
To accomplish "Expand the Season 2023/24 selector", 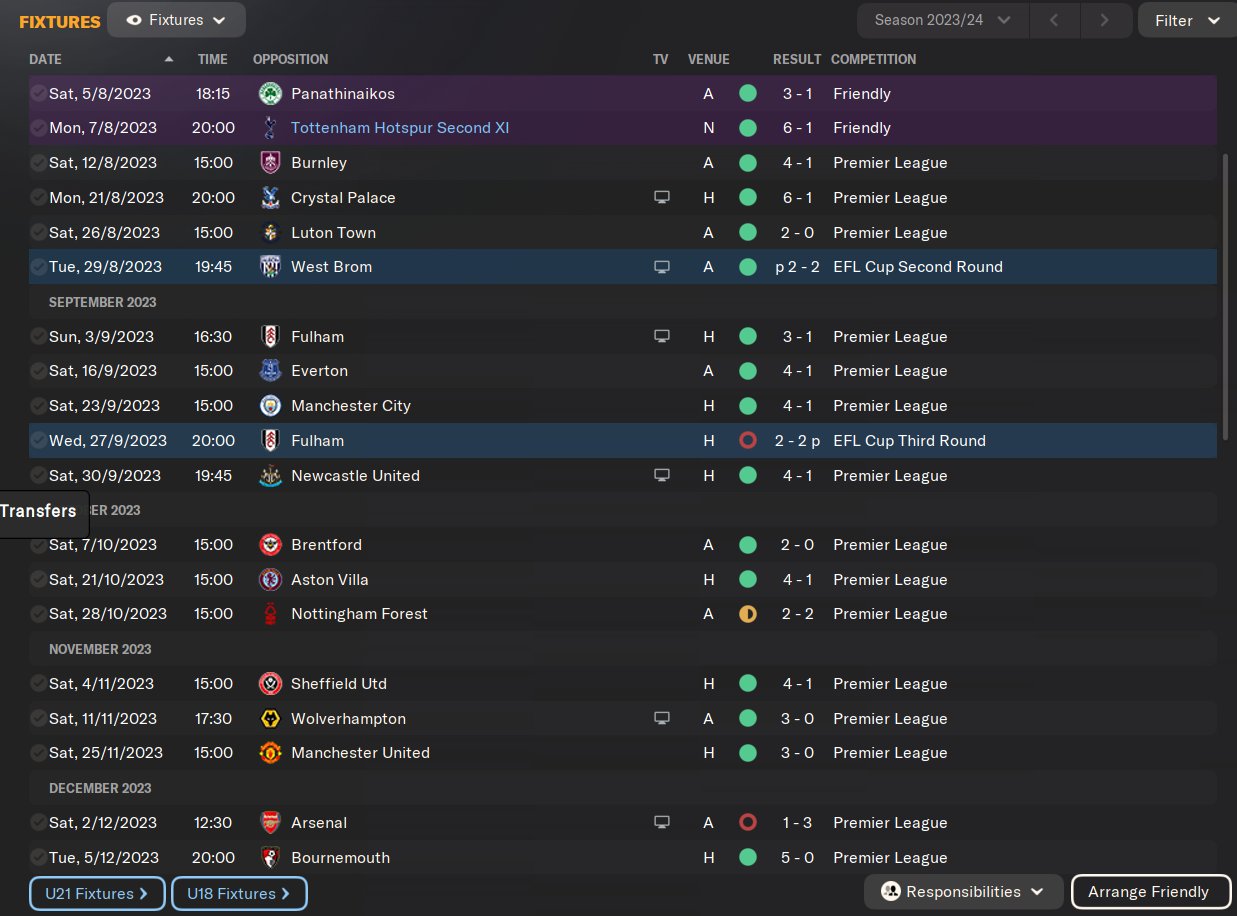I will tap(942, 20).
